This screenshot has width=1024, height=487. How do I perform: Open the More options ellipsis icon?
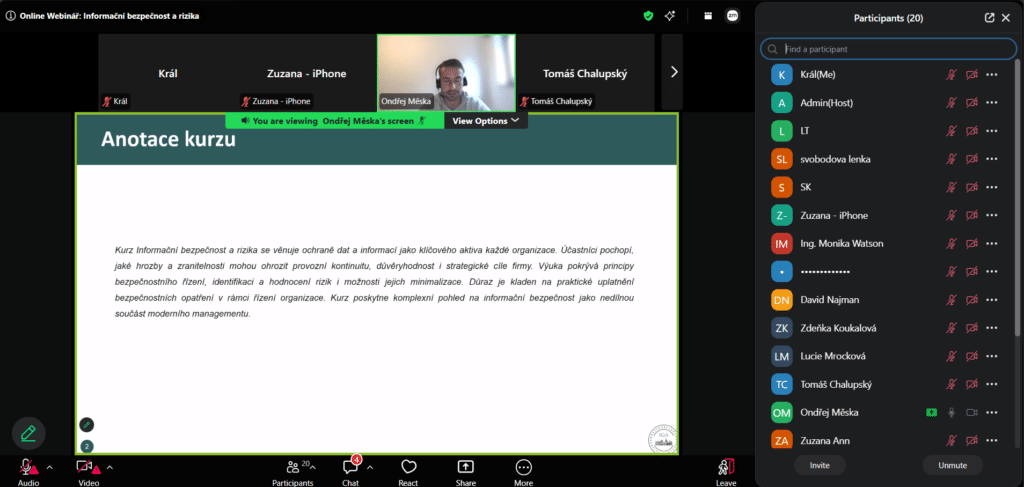click(x=523, y=467)
